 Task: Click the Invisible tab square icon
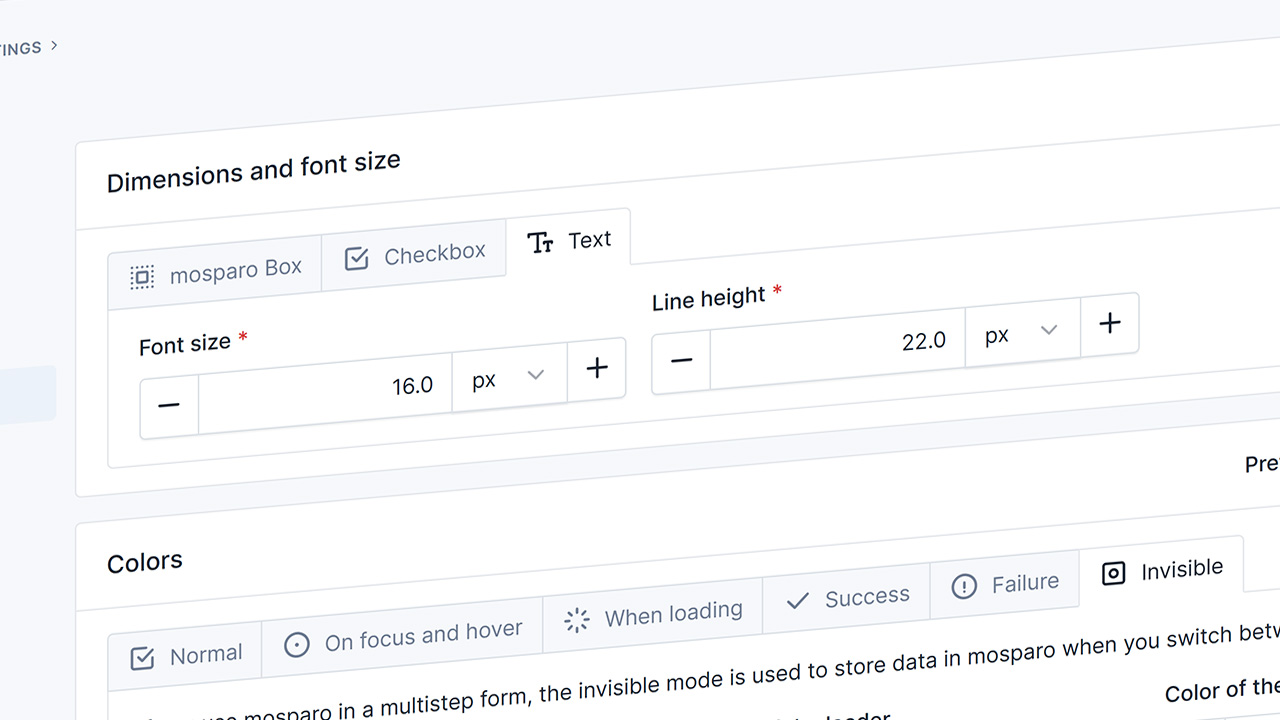click(x=1113, y=574)
